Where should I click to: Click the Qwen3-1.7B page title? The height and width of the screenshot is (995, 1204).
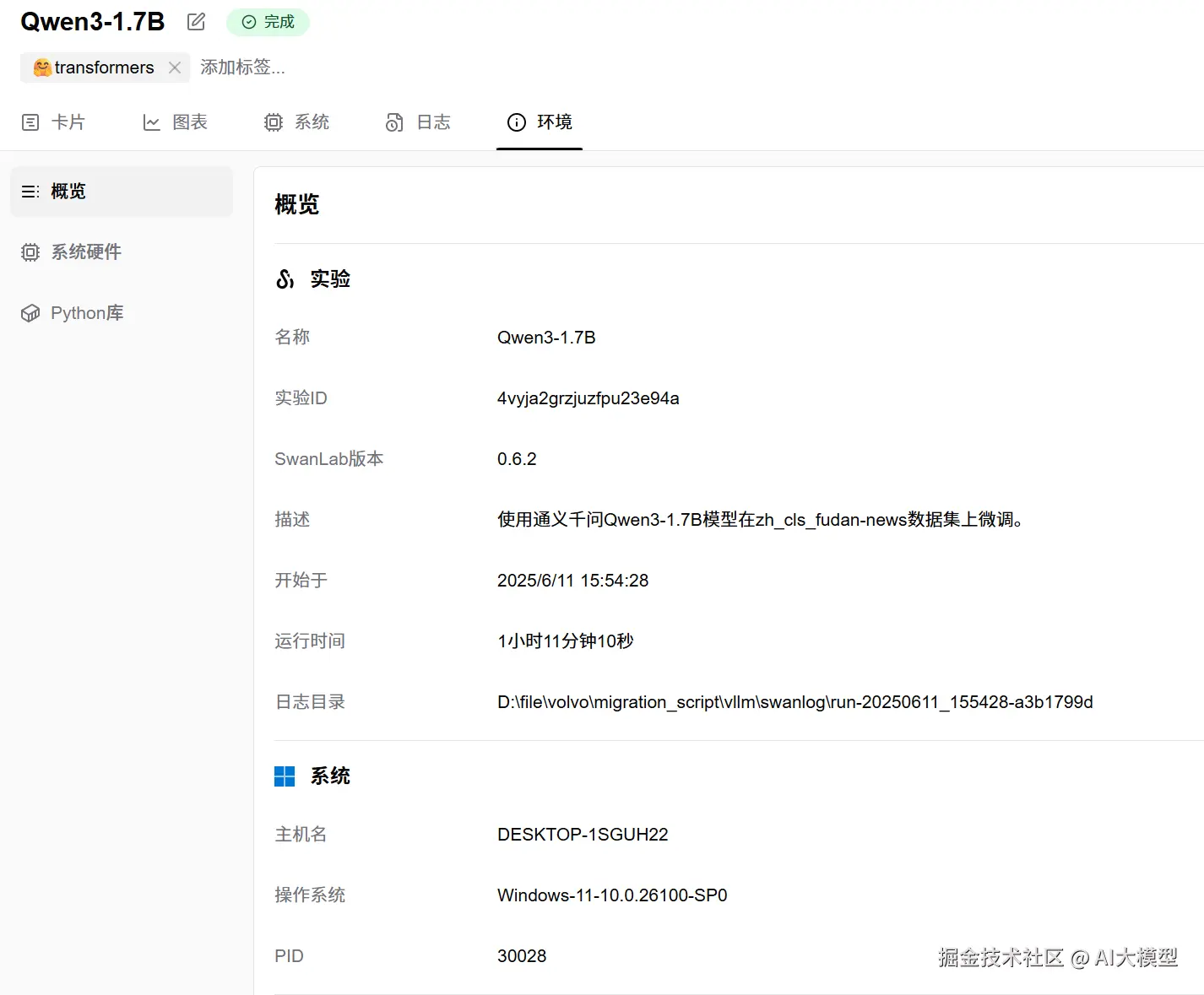93,22
